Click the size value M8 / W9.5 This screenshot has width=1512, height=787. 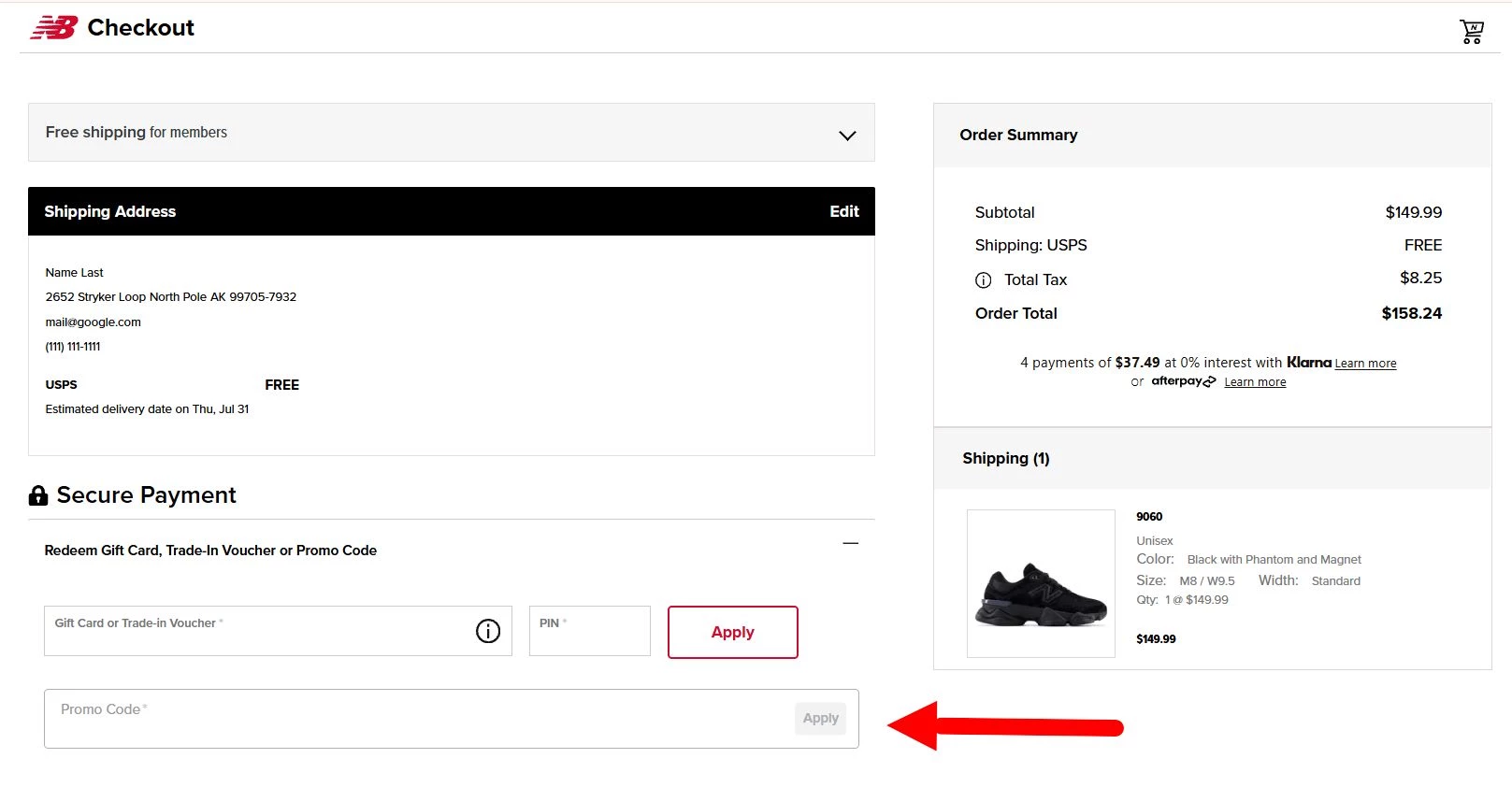pos(1207,581)
